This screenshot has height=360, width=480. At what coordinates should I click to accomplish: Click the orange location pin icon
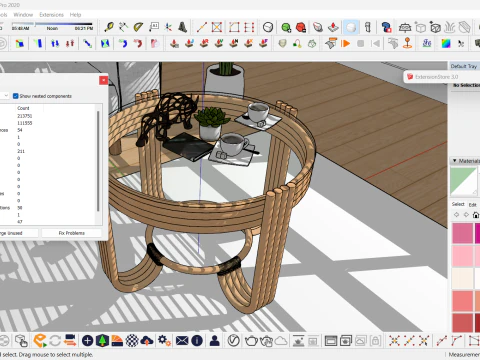408,43
